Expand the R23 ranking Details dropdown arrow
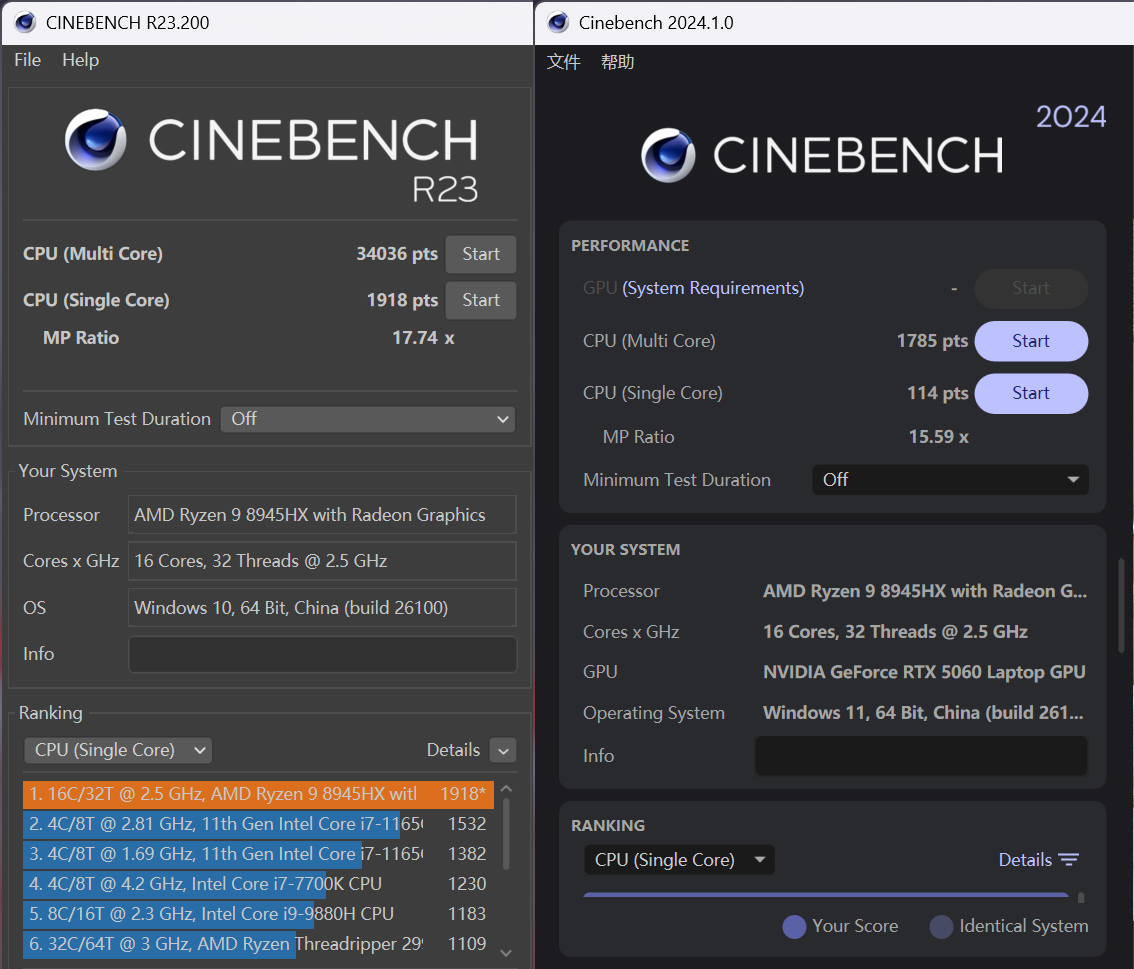The height and width of the screenshot is (969, 1134). [x=503, y=751]
